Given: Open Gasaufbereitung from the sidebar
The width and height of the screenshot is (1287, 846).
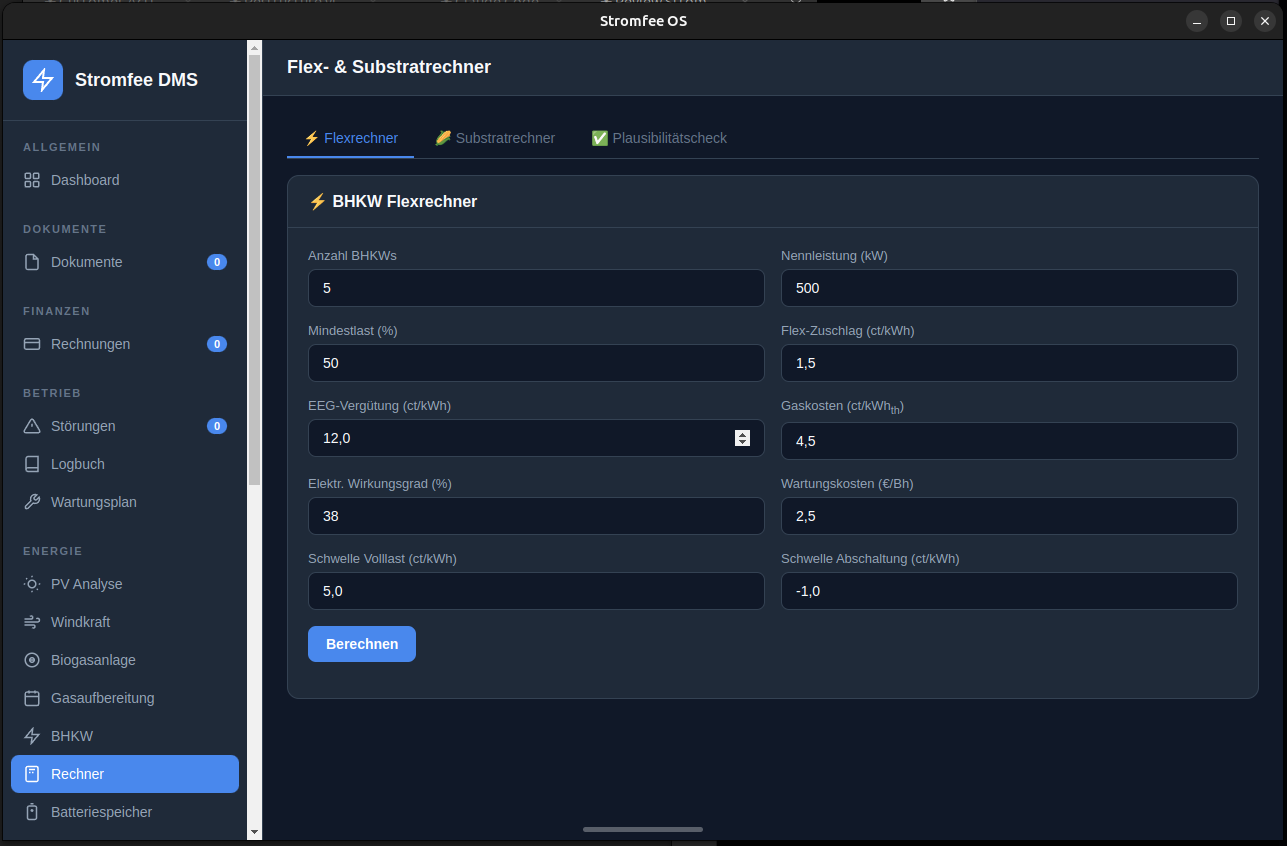Looking at the screenshot, I should click(x=102, y=698).
